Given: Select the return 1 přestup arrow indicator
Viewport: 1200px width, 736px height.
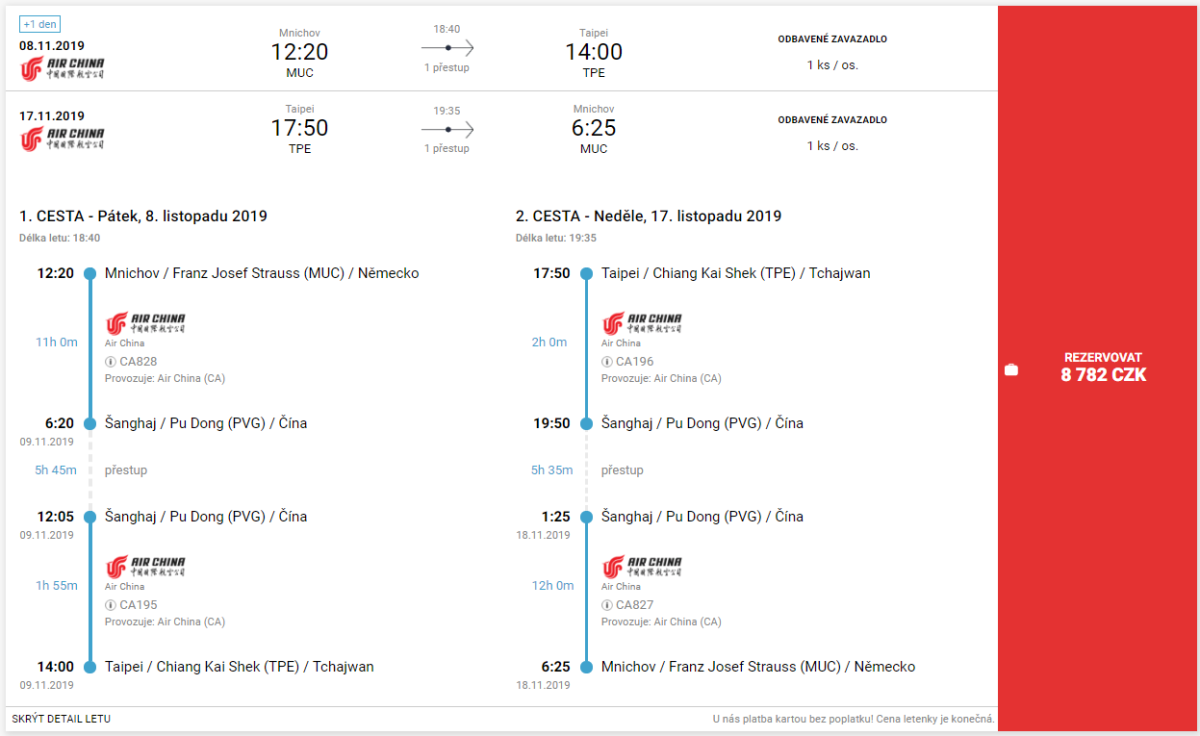Looking at the screenshot, I should pyautogui.click(x=447, y=130).
